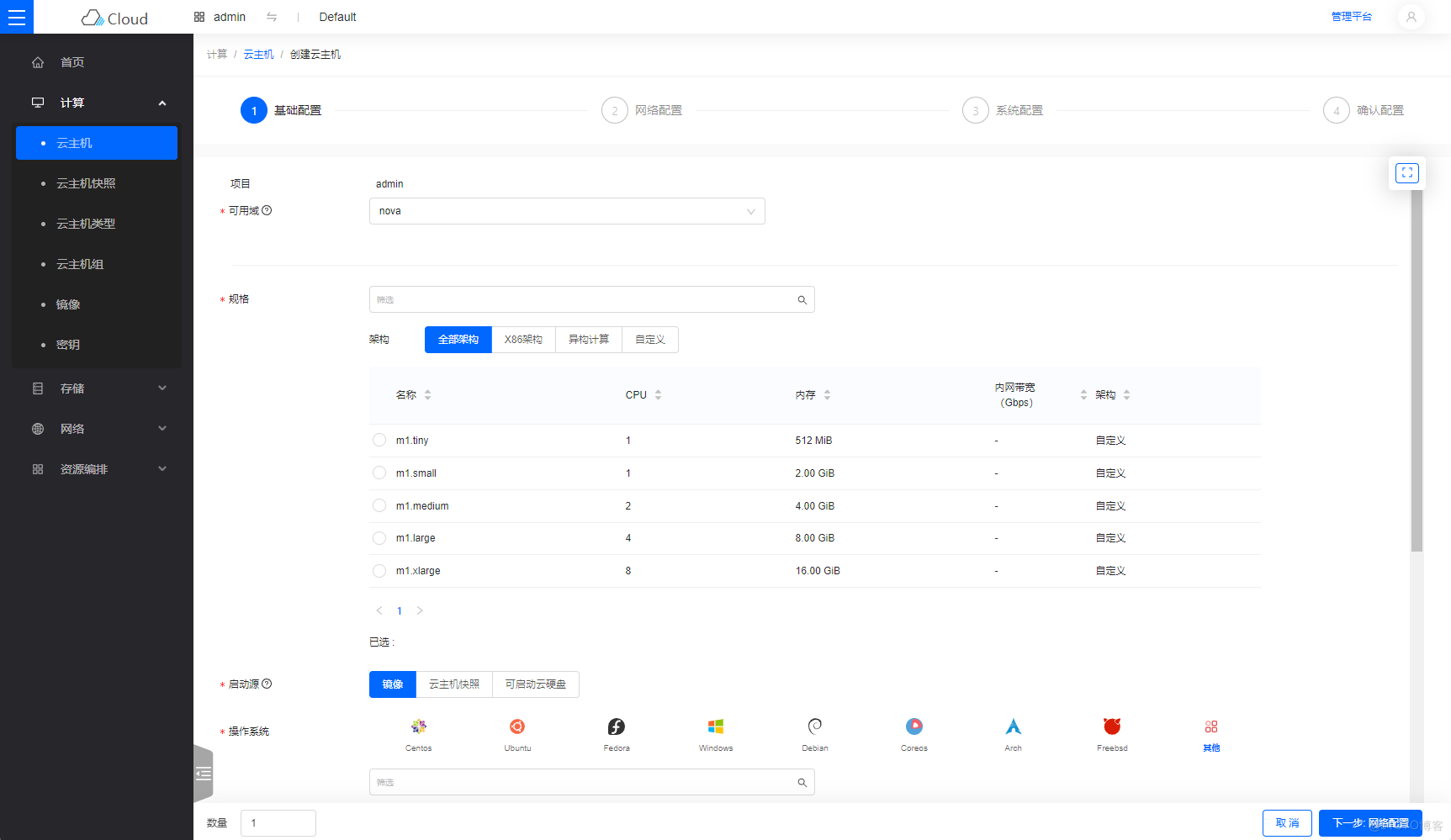Go to previous page of flavor table
The width and height of the screenshot is (1451, 840).
(x=379, y=610)
